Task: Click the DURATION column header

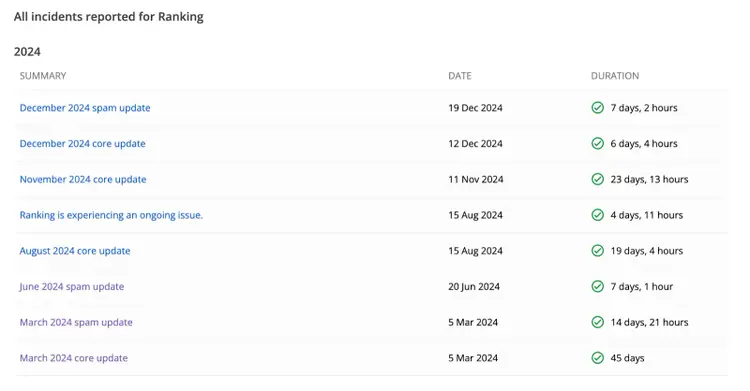Action: [615, 76]
